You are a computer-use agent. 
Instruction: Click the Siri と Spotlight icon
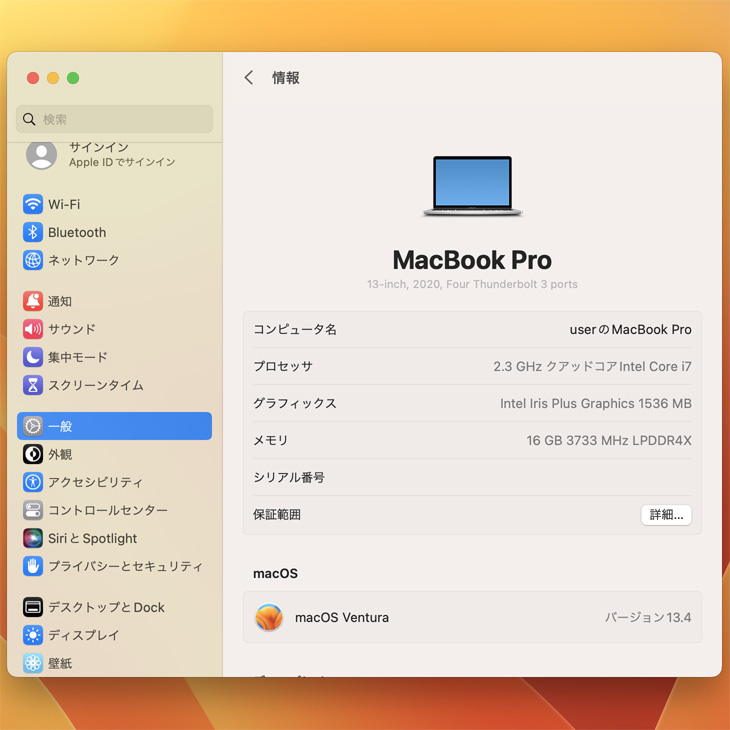click(x=33, y=538)
